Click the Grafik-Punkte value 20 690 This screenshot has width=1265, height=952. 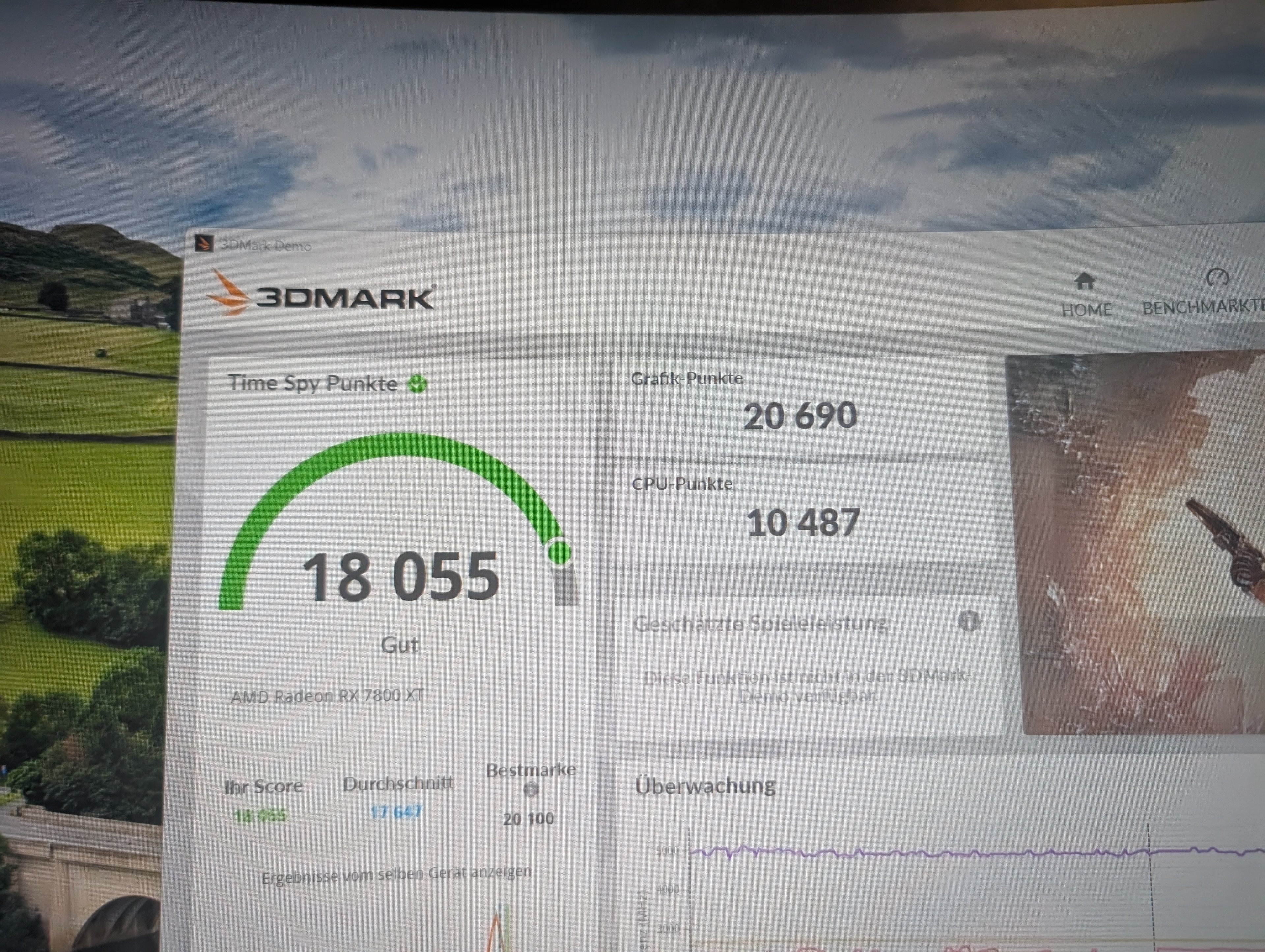(800, 416)
